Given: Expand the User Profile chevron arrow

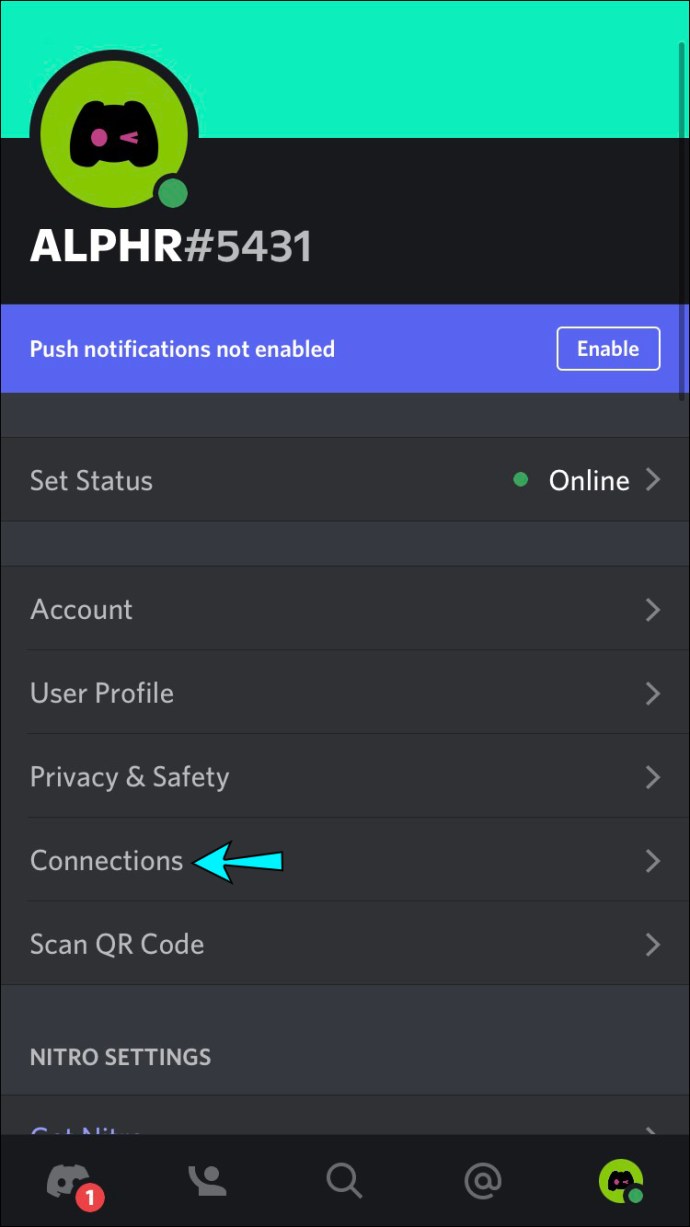Looking at the screenshot, I should pos(653,693).
